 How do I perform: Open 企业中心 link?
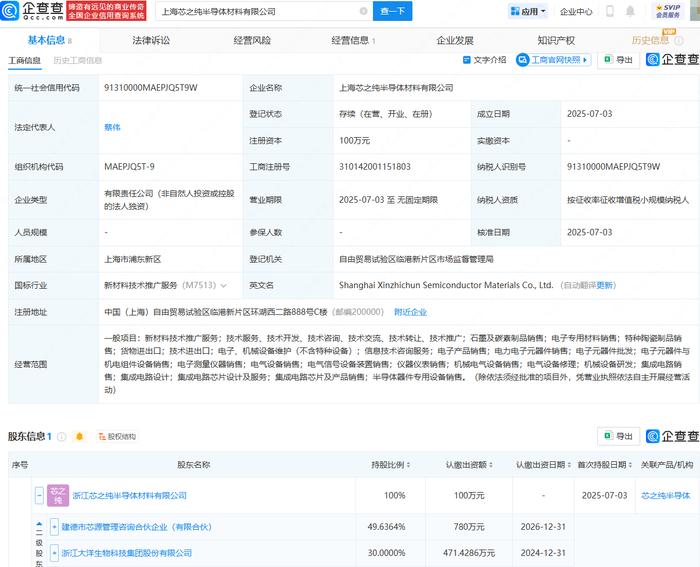[576, 12]
